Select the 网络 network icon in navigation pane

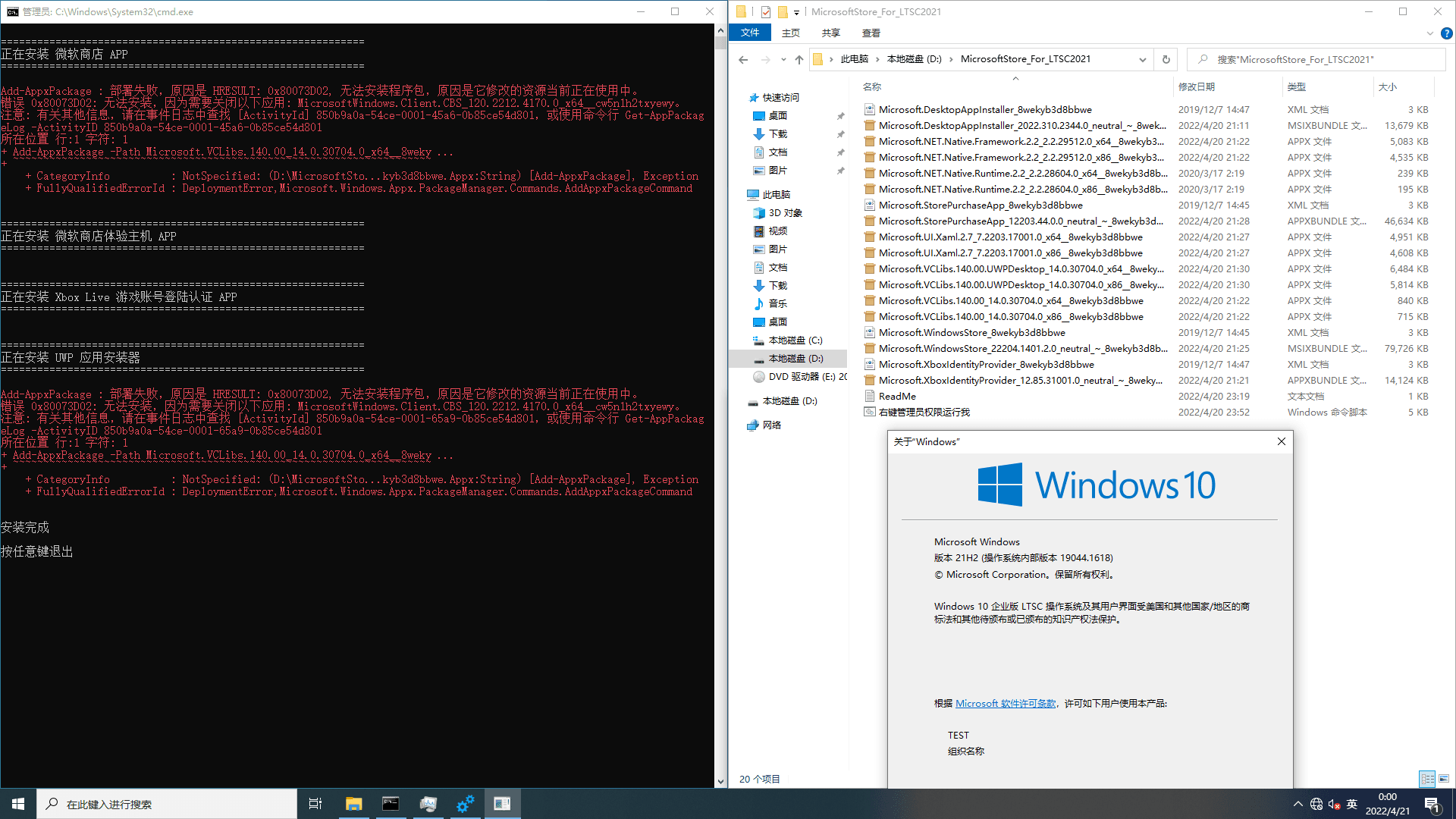coord(753,425)
